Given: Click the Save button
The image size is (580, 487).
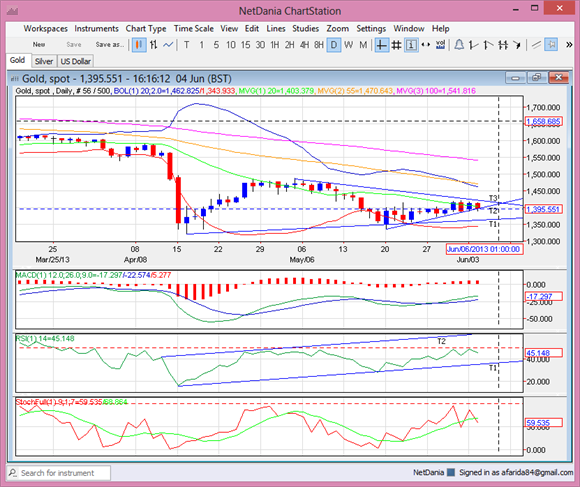Looking at the screenshot, I should coord(74,44).
